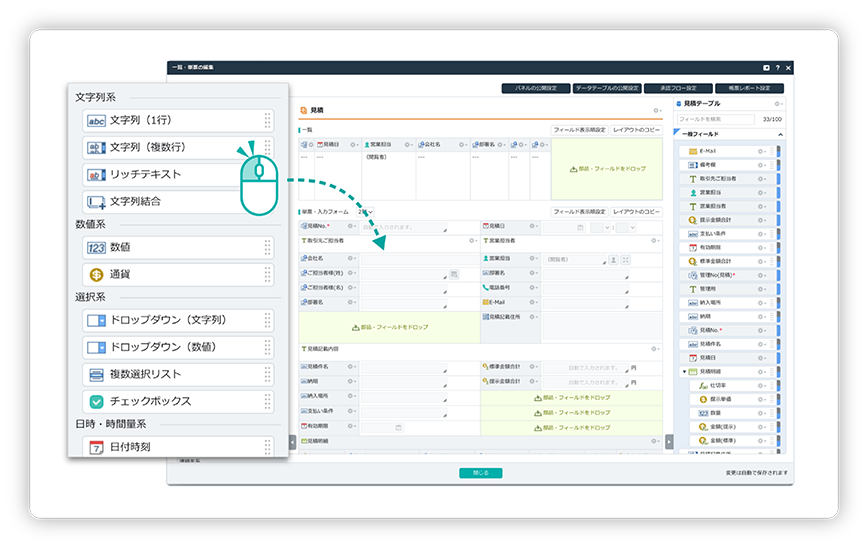Select 提示金額合計 in 見積テーブル list
868x548 pixels.
tap(728, 220)
